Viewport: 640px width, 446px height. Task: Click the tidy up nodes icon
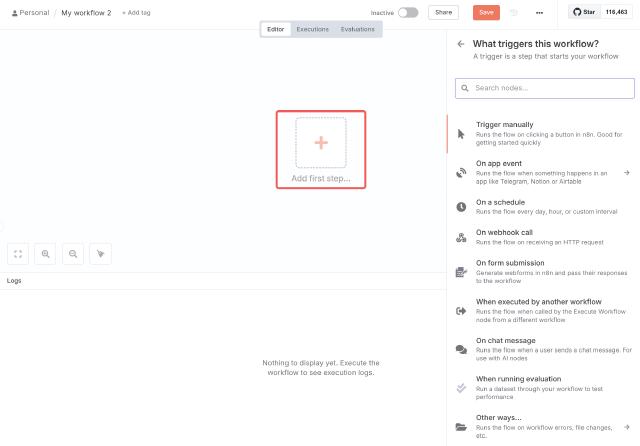[x=101, y=254]
